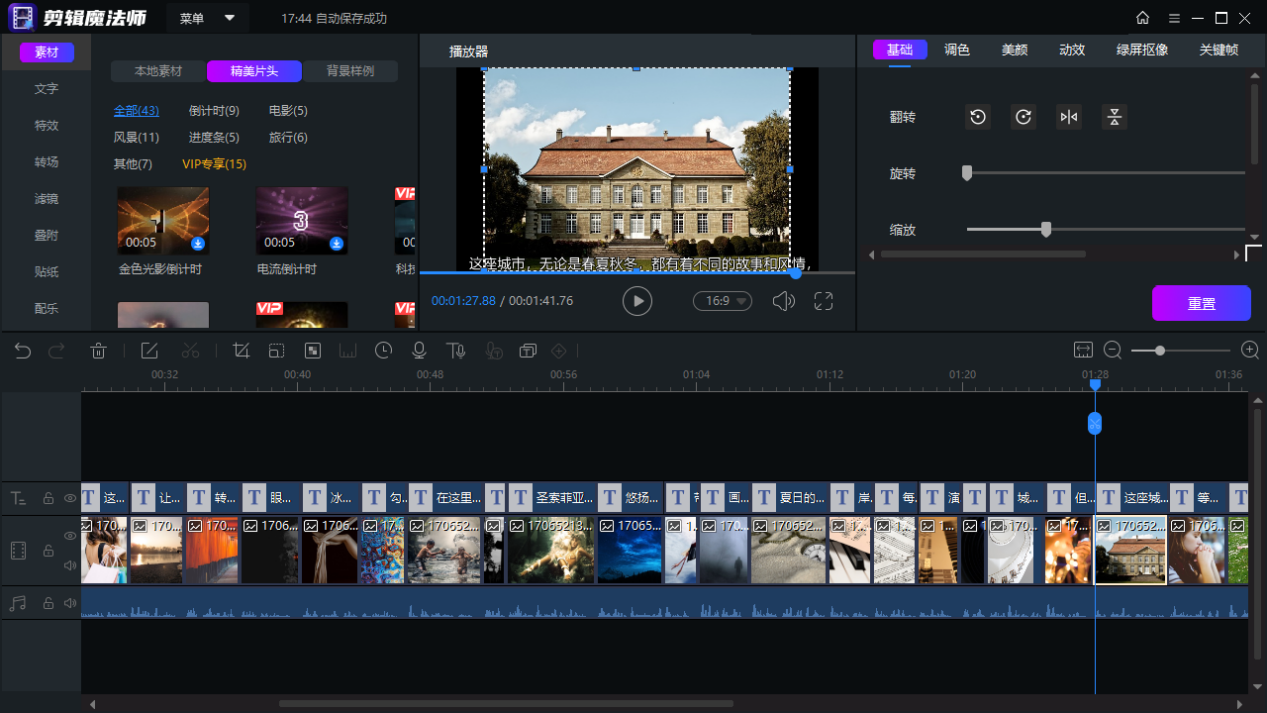
Task: Mute the music track audio
Action: tap(70, 603)
